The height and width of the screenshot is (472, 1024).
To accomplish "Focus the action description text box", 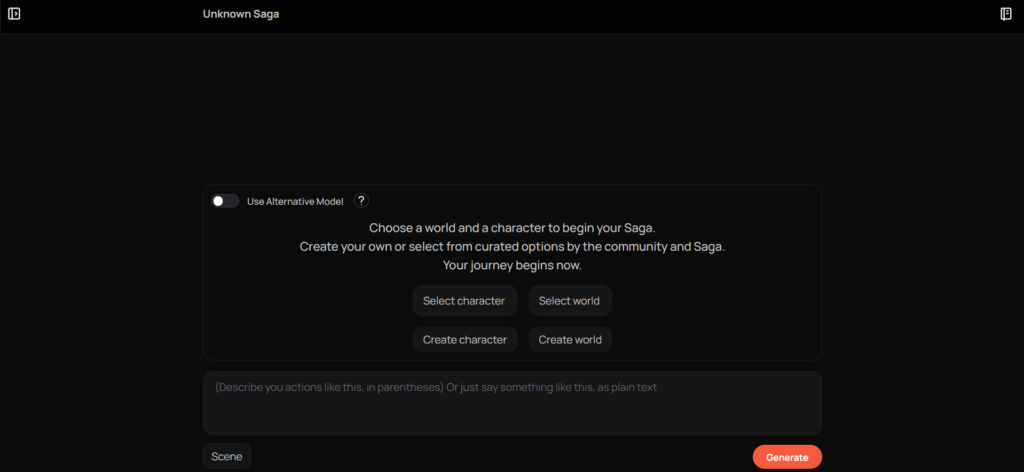I will (512, 410).
